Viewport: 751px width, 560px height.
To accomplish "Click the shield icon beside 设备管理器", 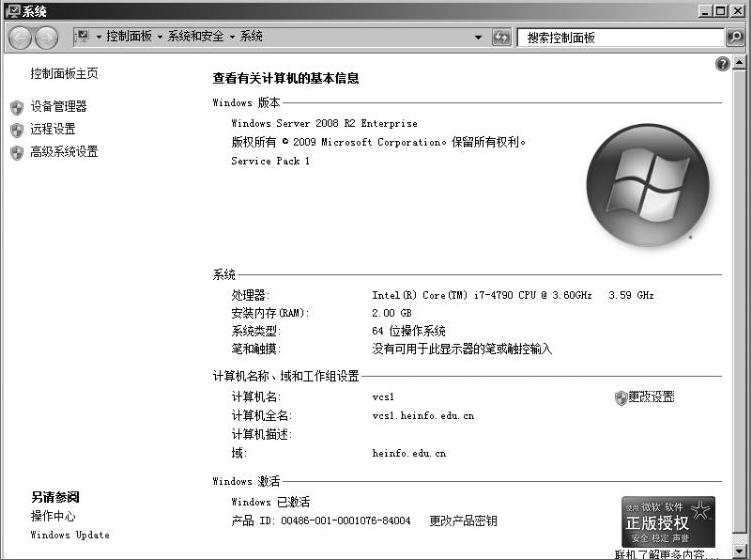I will click(x=17, y=107).
